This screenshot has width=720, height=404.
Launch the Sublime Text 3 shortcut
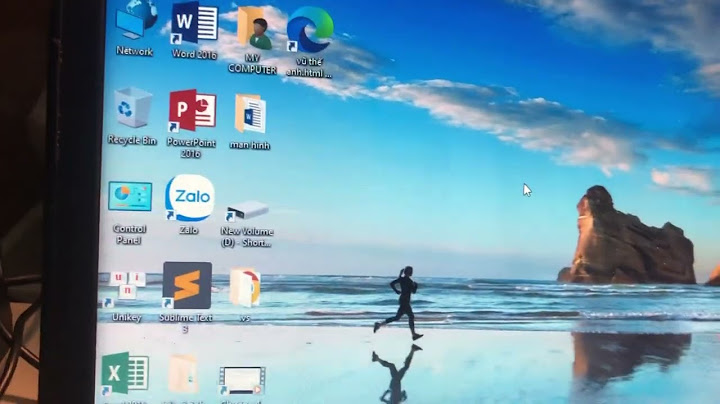187,285
